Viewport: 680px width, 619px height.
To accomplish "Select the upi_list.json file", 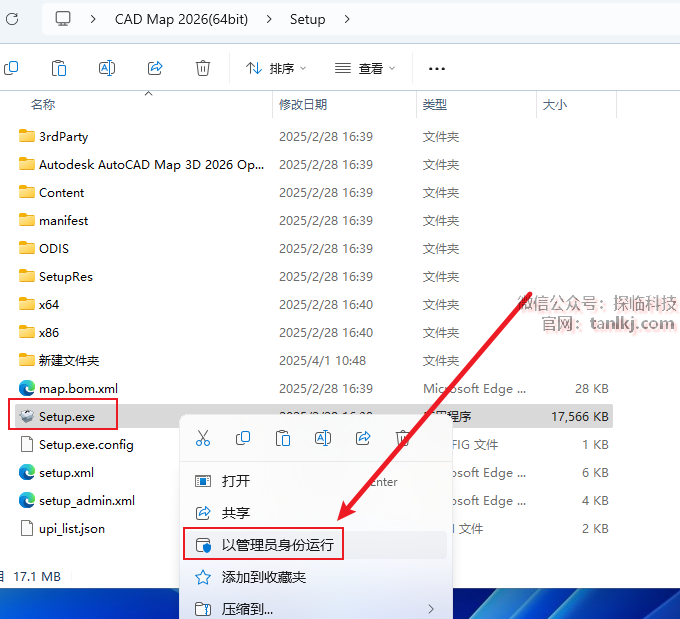I will click(x=72, y=529).
